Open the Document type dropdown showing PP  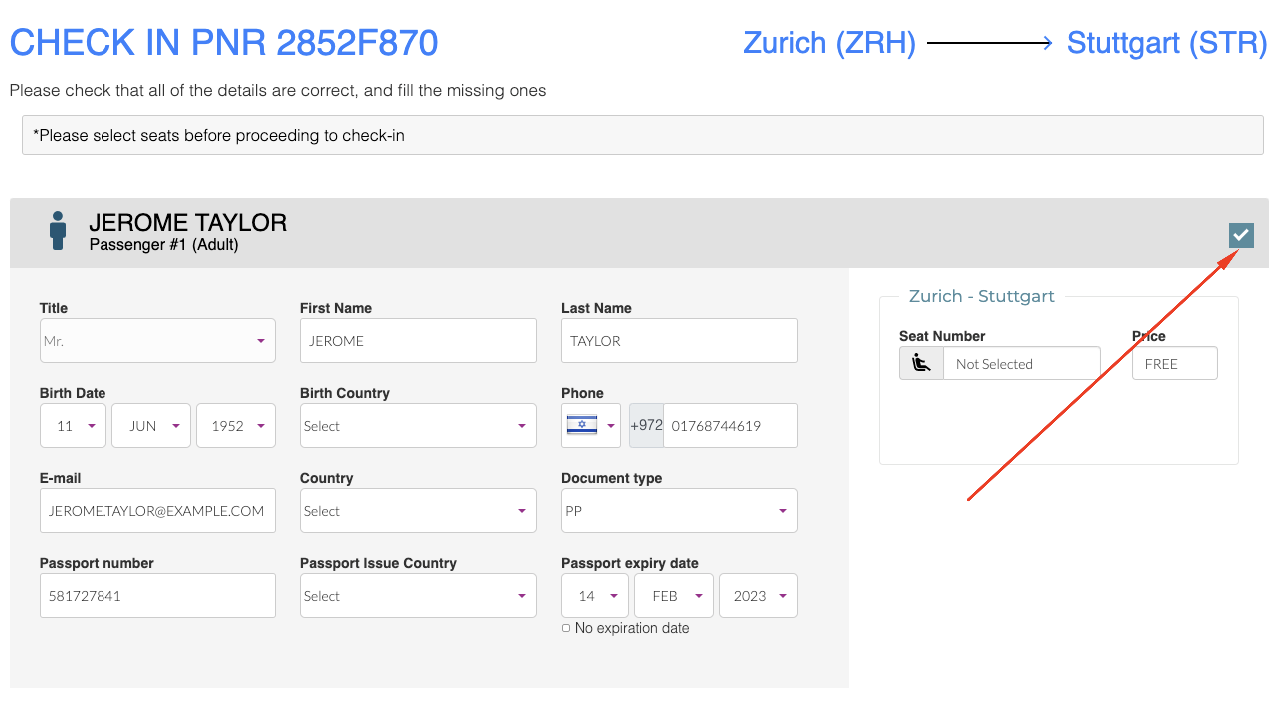pos(679,511)
